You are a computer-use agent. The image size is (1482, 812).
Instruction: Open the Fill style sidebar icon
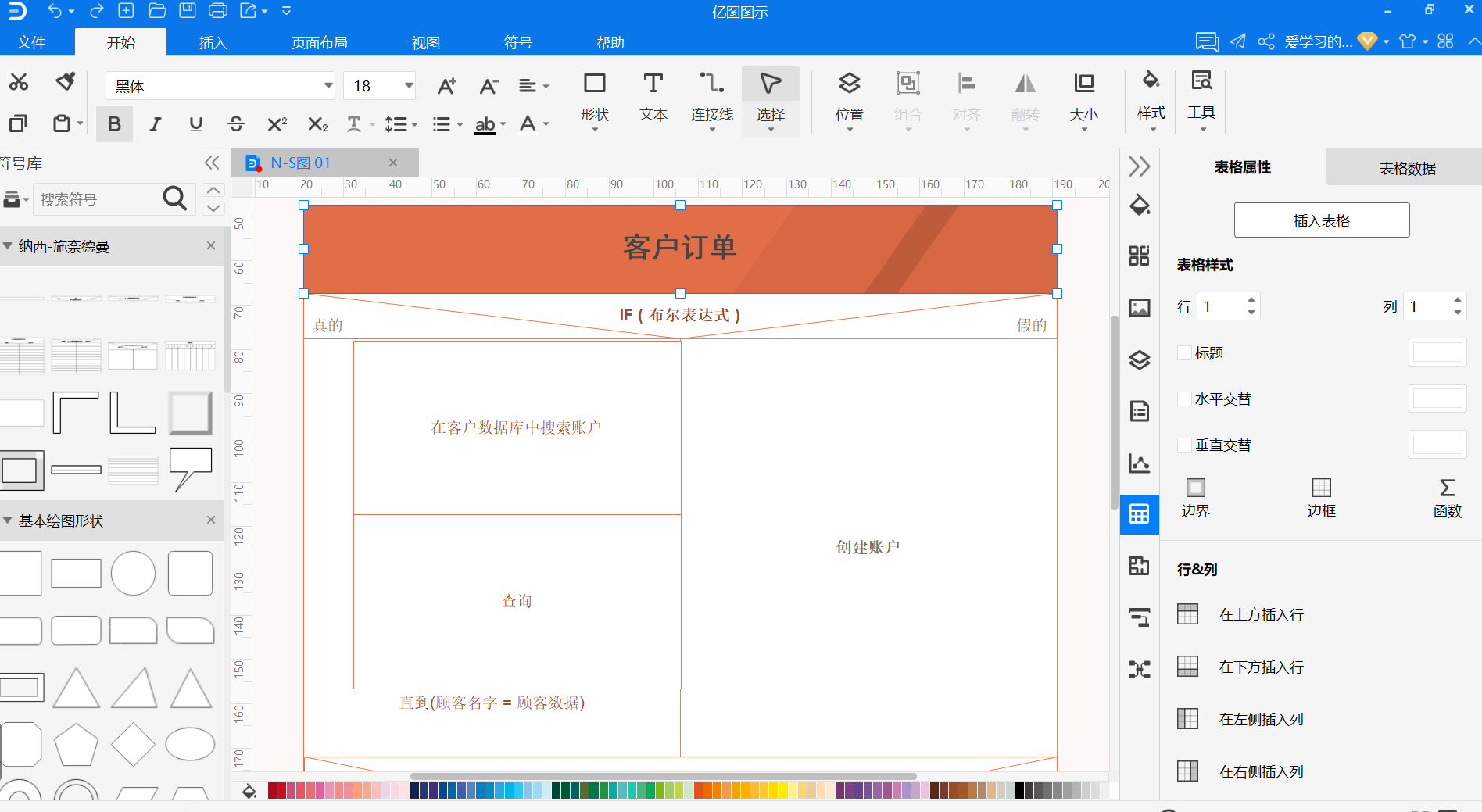tap(1140, 206)
